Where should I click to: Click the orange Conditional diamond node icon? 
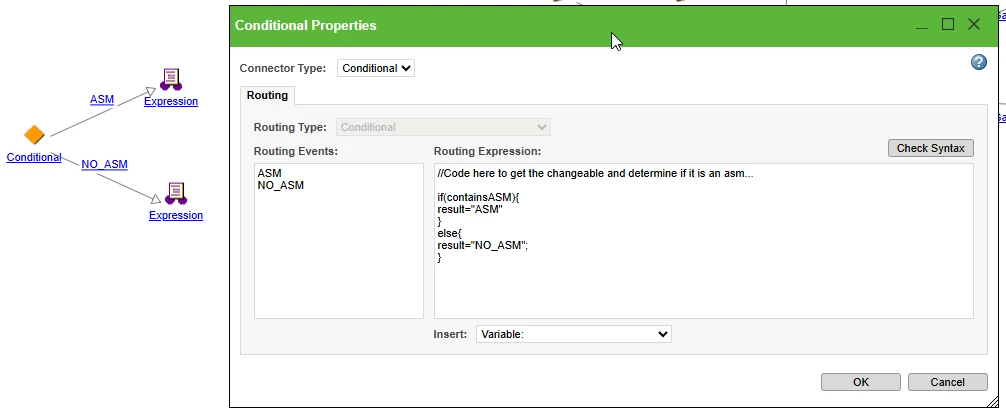(x=34, y=135)
